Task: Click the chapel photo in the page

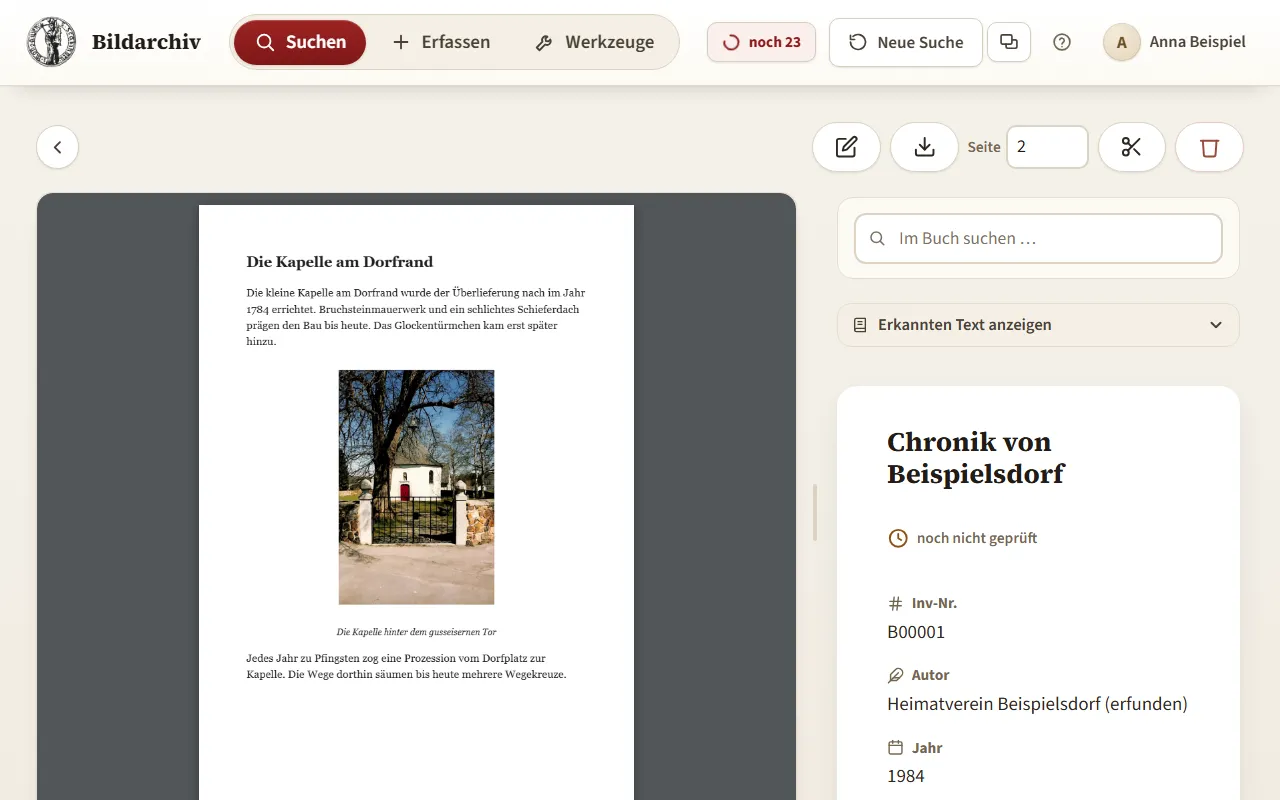Action: click(x=416, y=487)
